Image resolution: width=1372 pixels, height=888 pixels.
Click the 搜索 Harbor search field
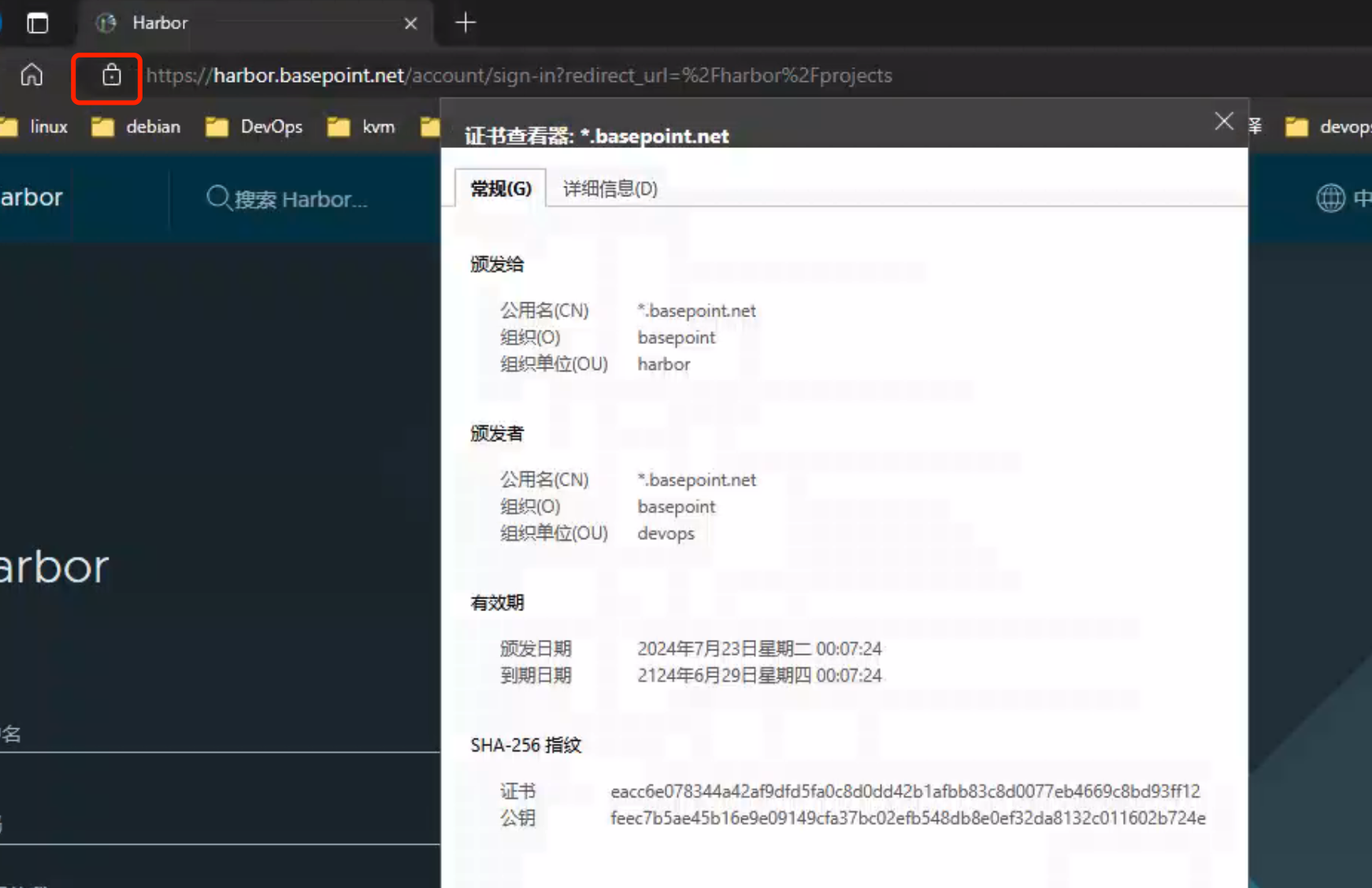(x=301, y=199)
